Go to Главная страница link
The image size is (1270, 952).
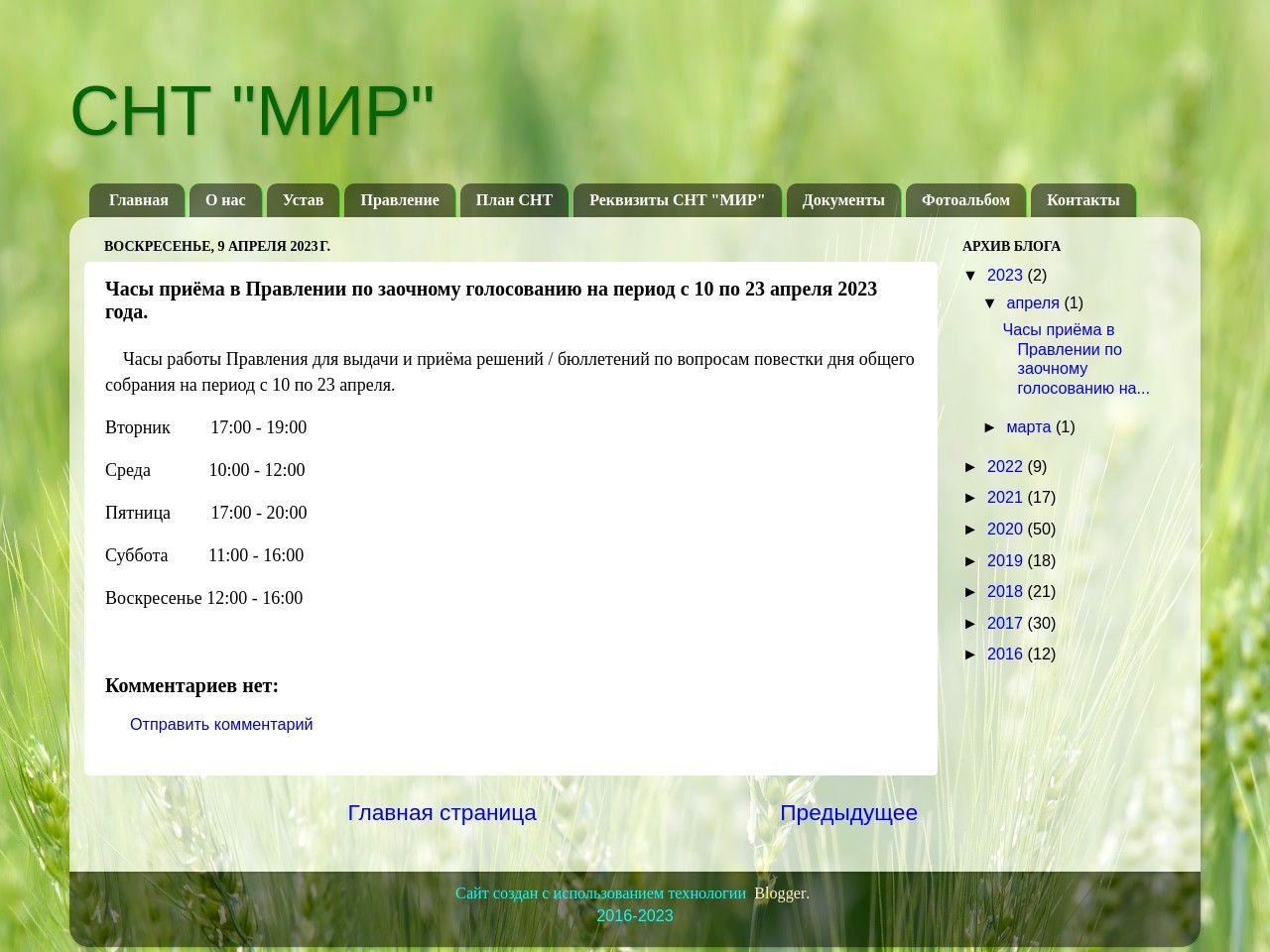(442, 813)
